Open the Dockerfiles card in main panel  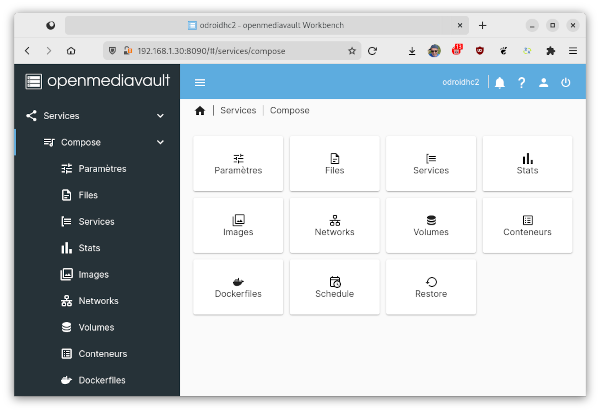coord(238,287)
